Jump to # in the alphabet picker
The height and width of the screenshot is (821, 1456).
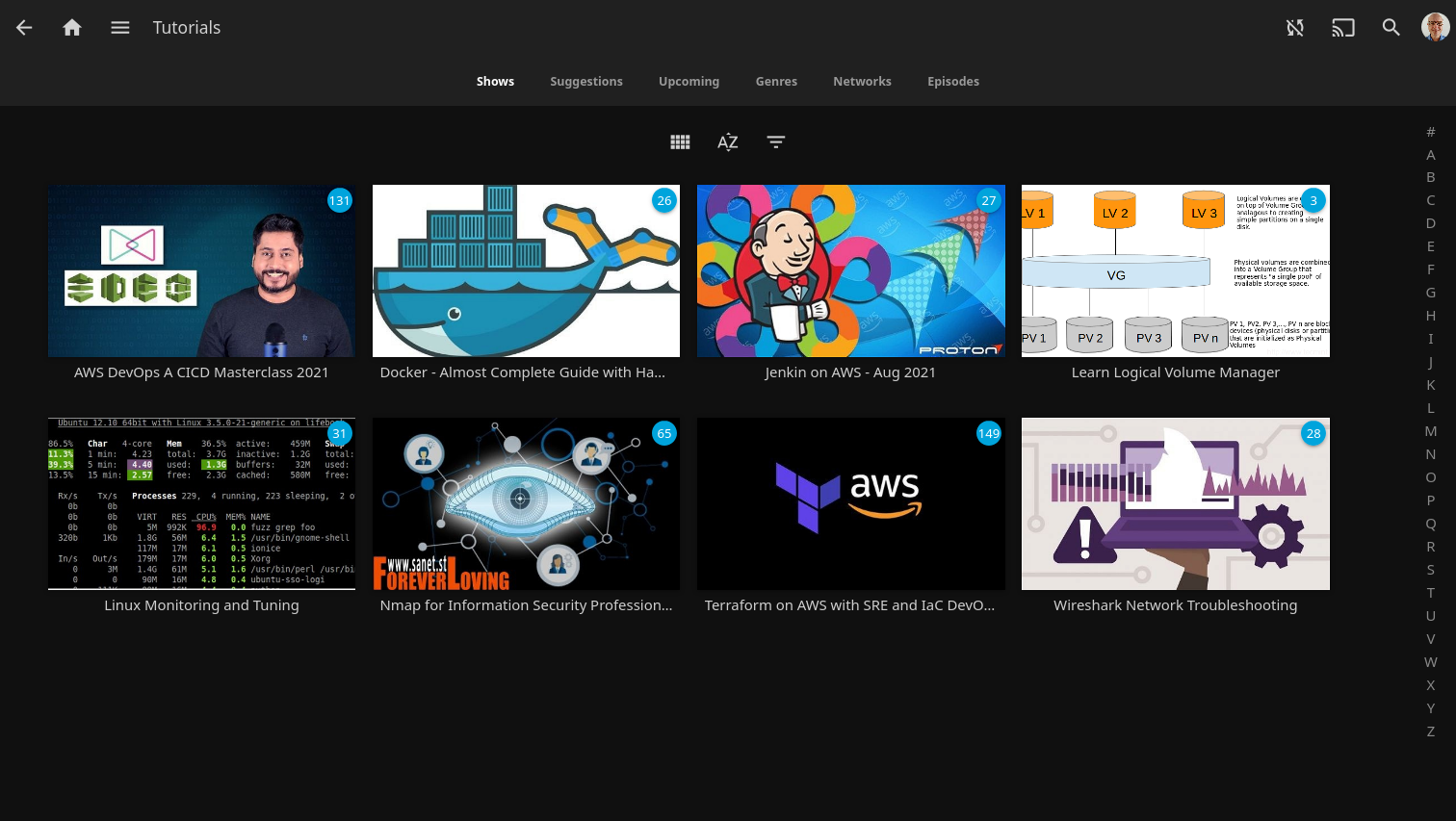1431,132
